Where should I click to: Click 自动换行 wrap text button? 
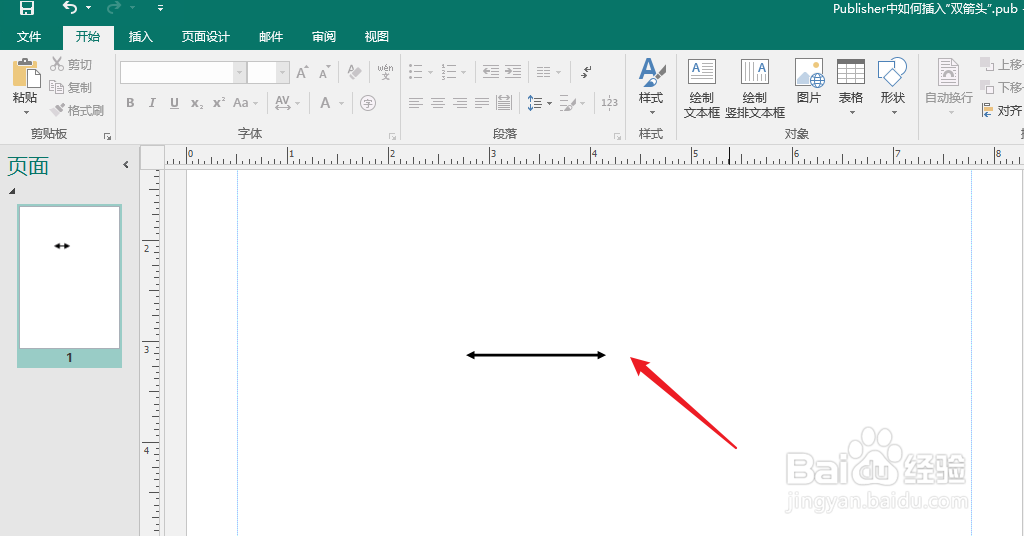(949, 87)
